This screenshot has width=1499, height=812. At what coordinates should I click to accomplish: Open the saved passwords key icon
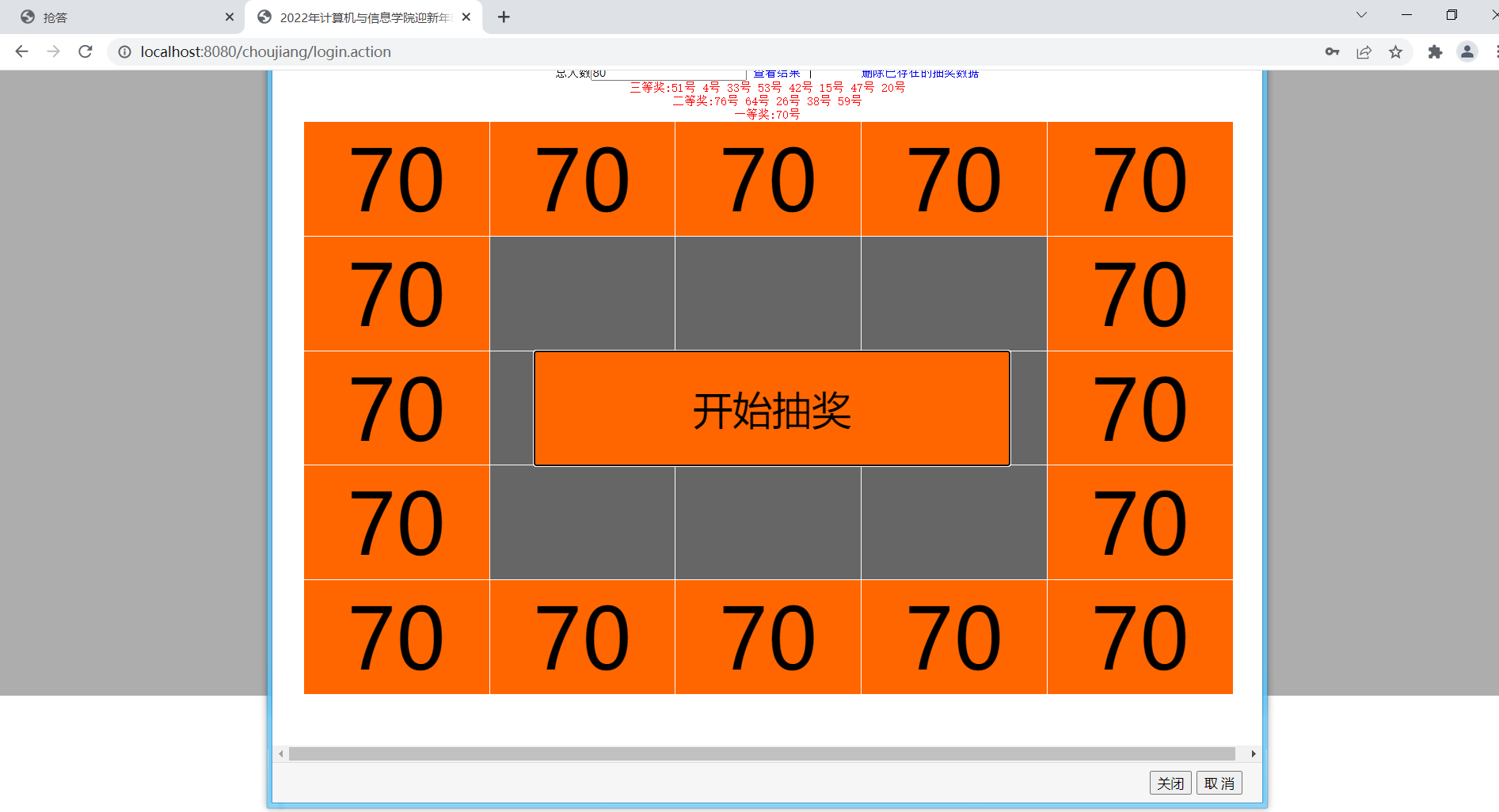point(1332,51)
